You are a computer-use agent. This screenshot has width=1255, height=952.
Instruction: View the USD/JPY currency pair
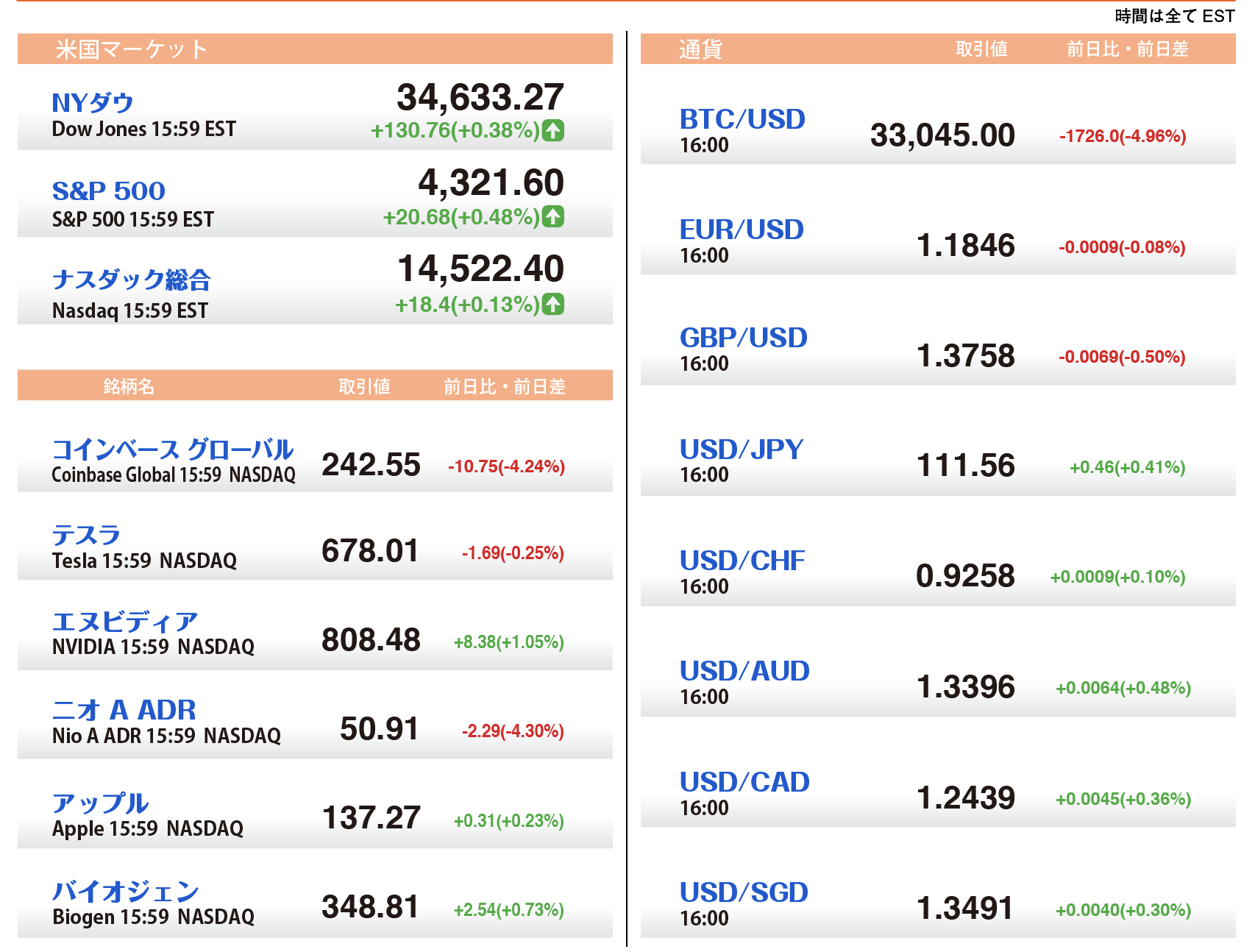point(742,449)
